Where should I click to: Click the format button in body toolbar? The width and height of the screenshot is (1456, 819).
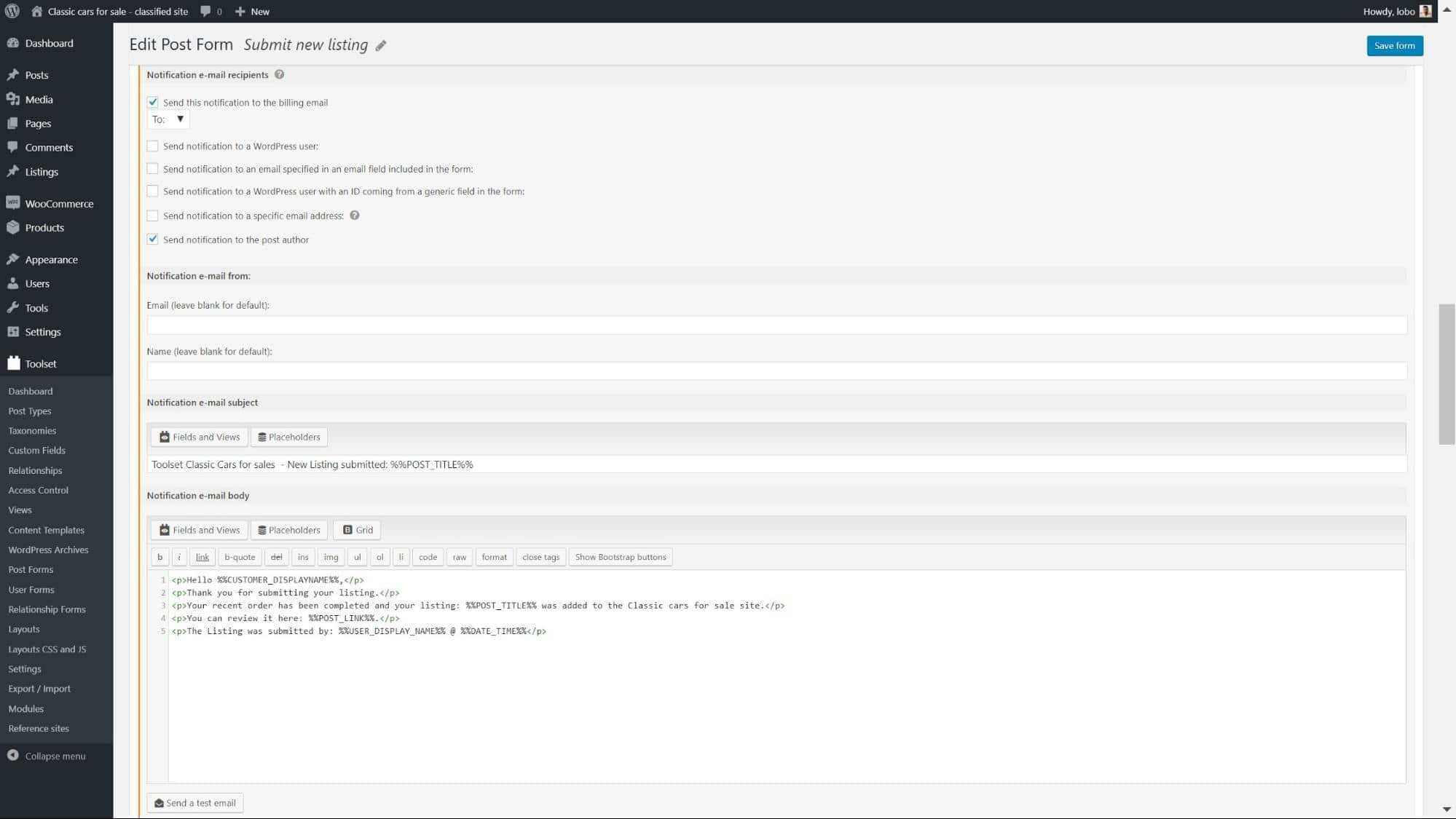494,557
